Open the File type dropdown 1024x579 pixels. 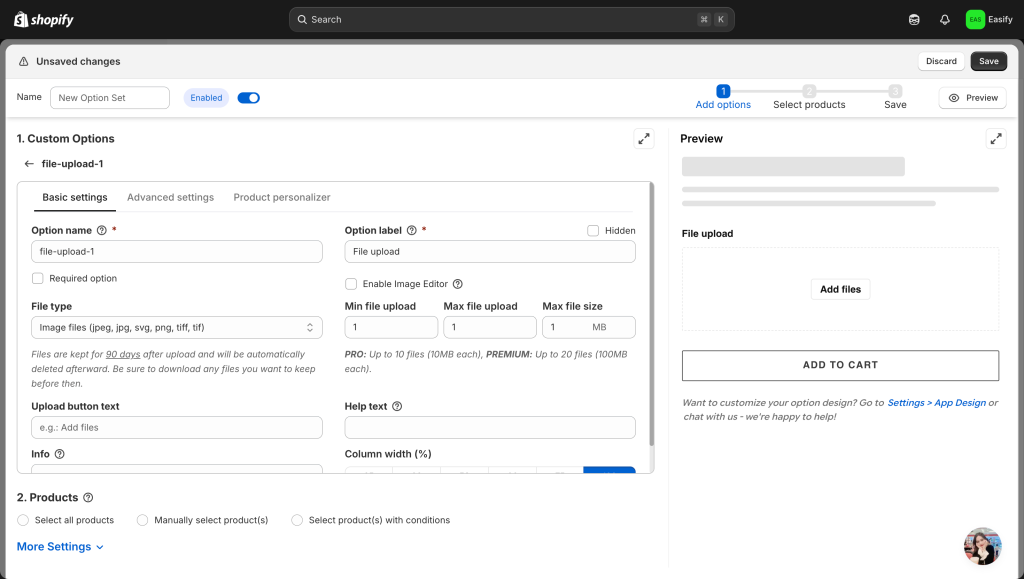point(176,327)
